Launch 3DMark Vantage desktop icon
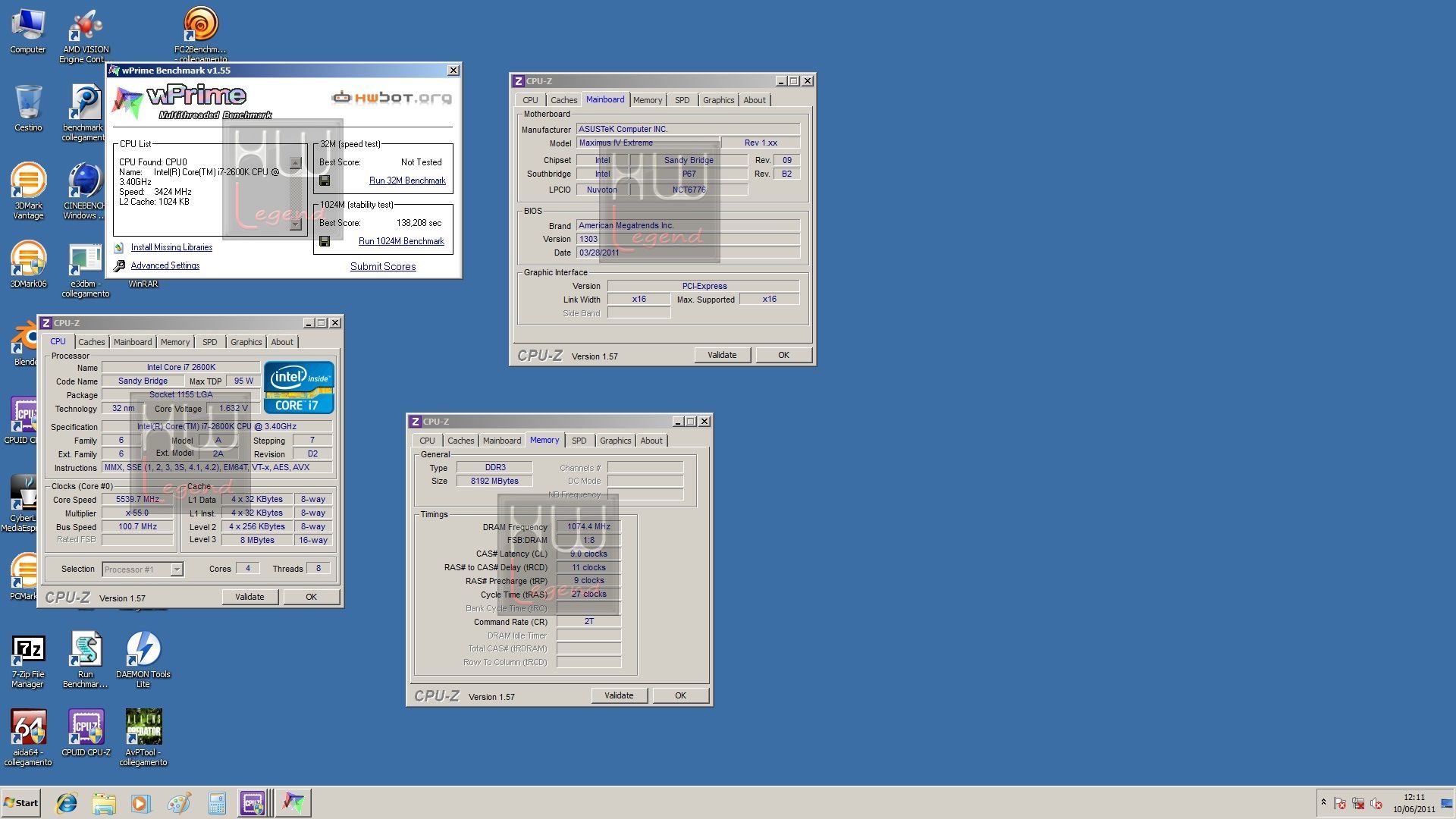The image size is (1456, 819). coord(28,191)
